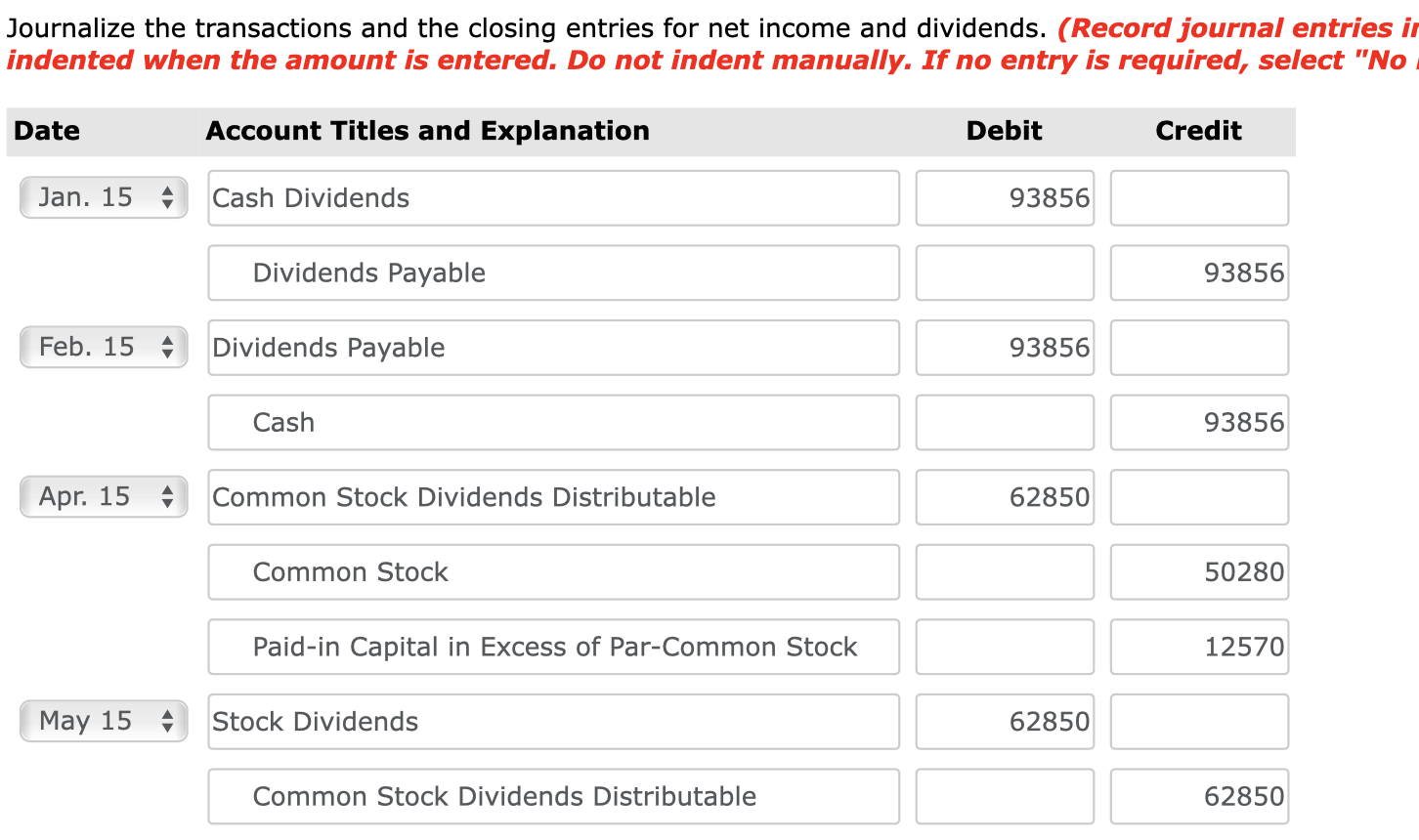Select the empty credit field beside Cash Dividends
Viewport: 1419px width, 840px height.
click(1198, 197)
